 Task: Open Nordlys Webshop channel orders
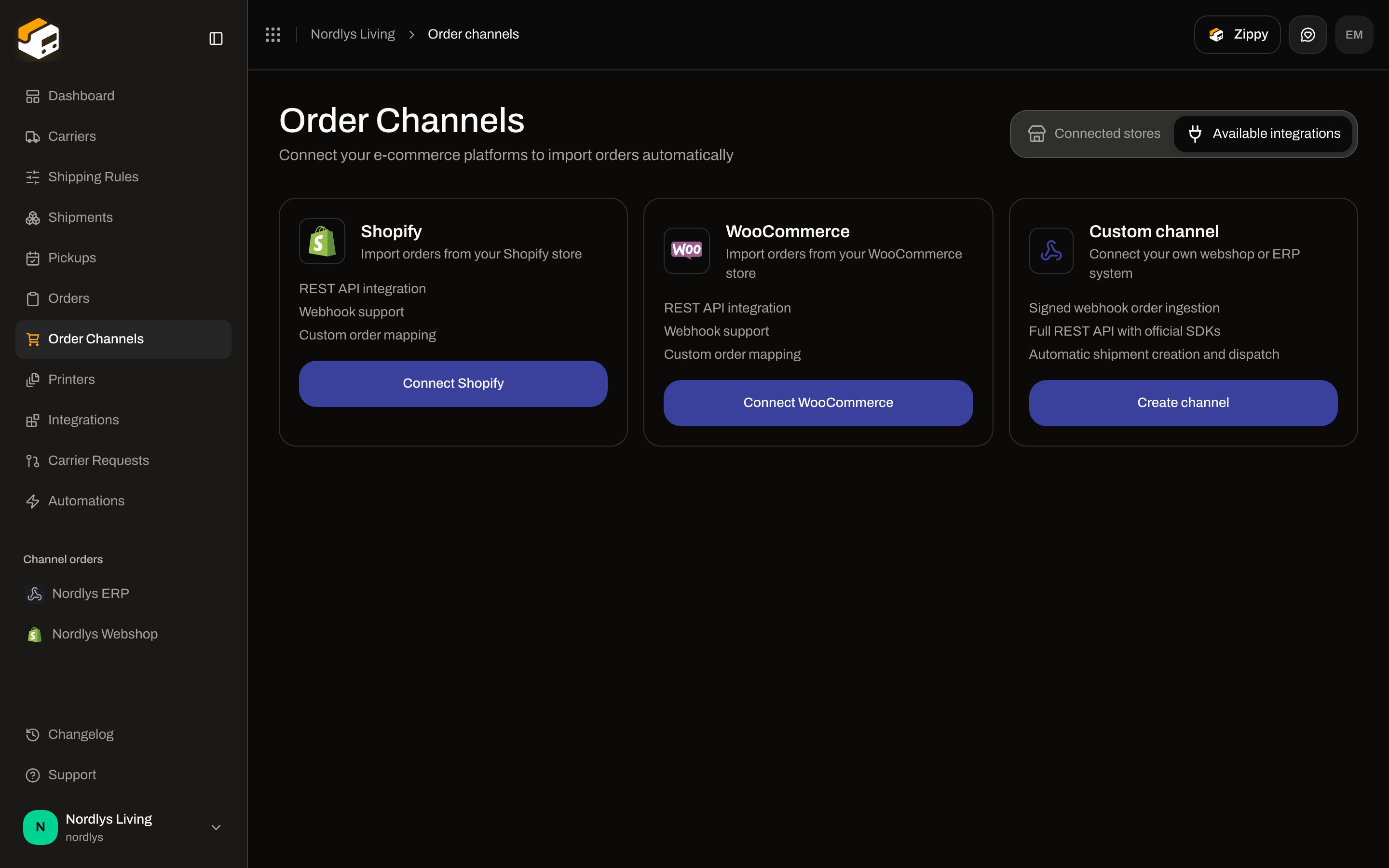123,634
